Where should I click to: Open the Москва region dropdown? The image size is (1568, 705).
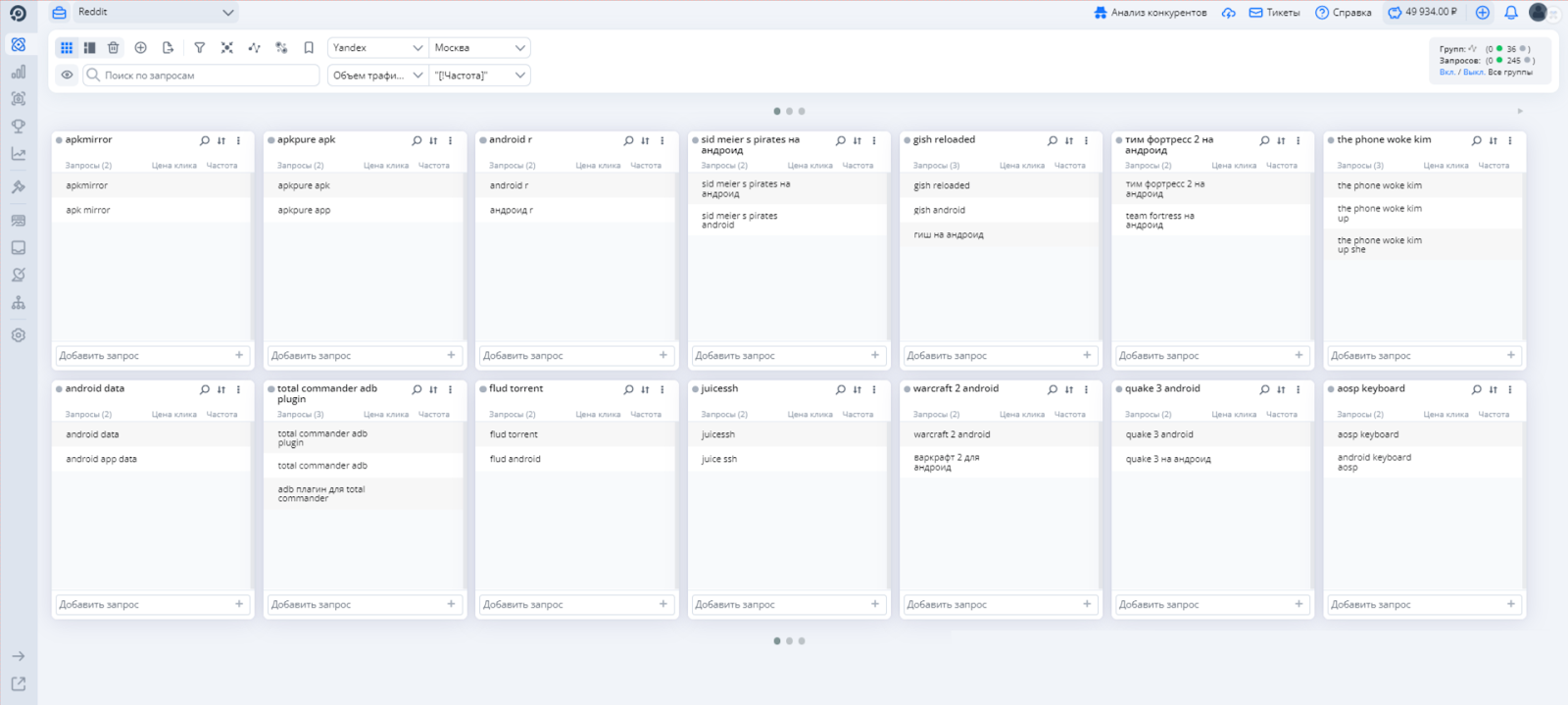pyautogui.click(x=480, y=48)
